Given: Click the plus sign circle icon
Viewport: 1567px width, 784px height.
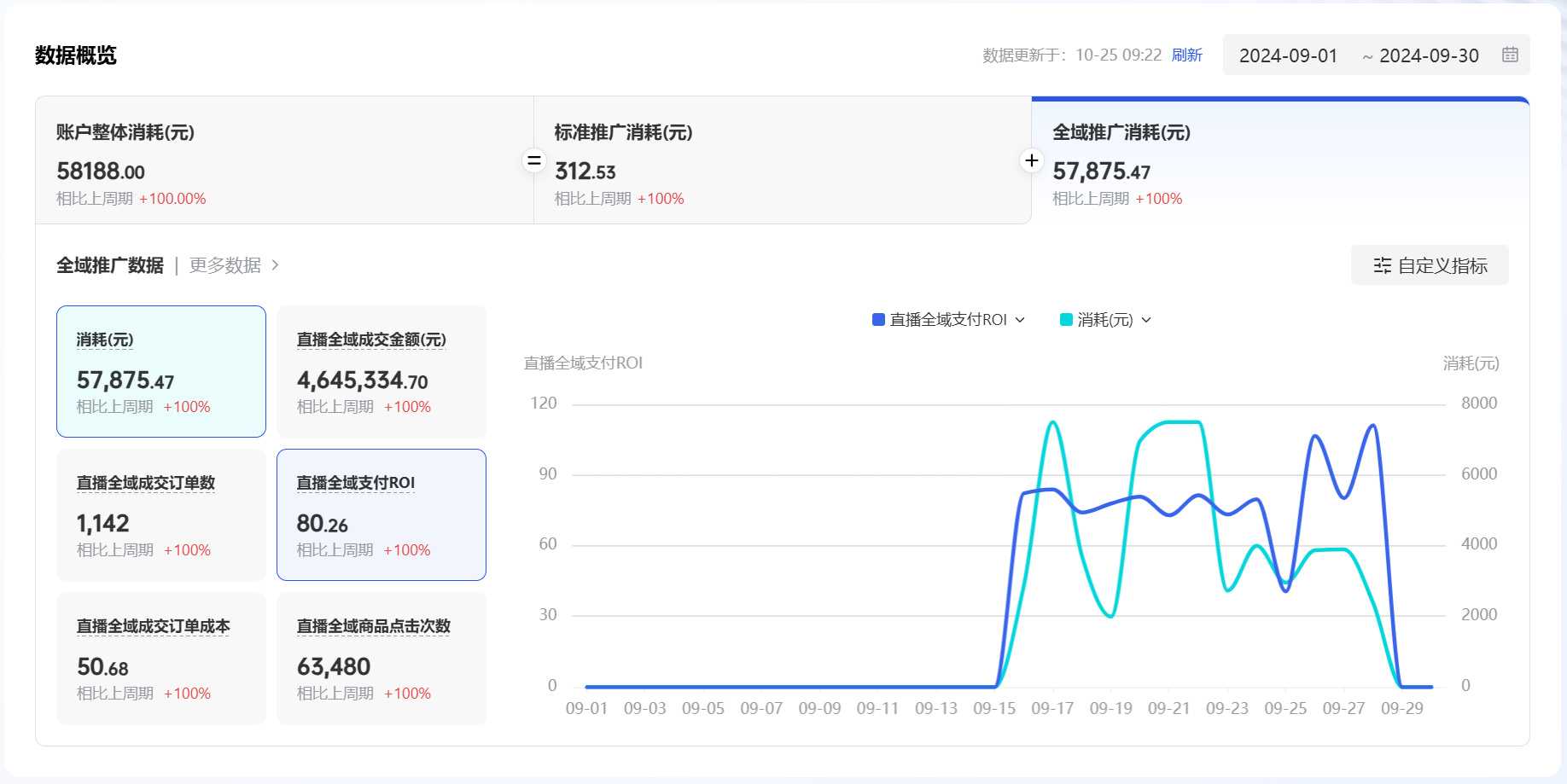Looking at the screenshot, I should point(1032,160).
